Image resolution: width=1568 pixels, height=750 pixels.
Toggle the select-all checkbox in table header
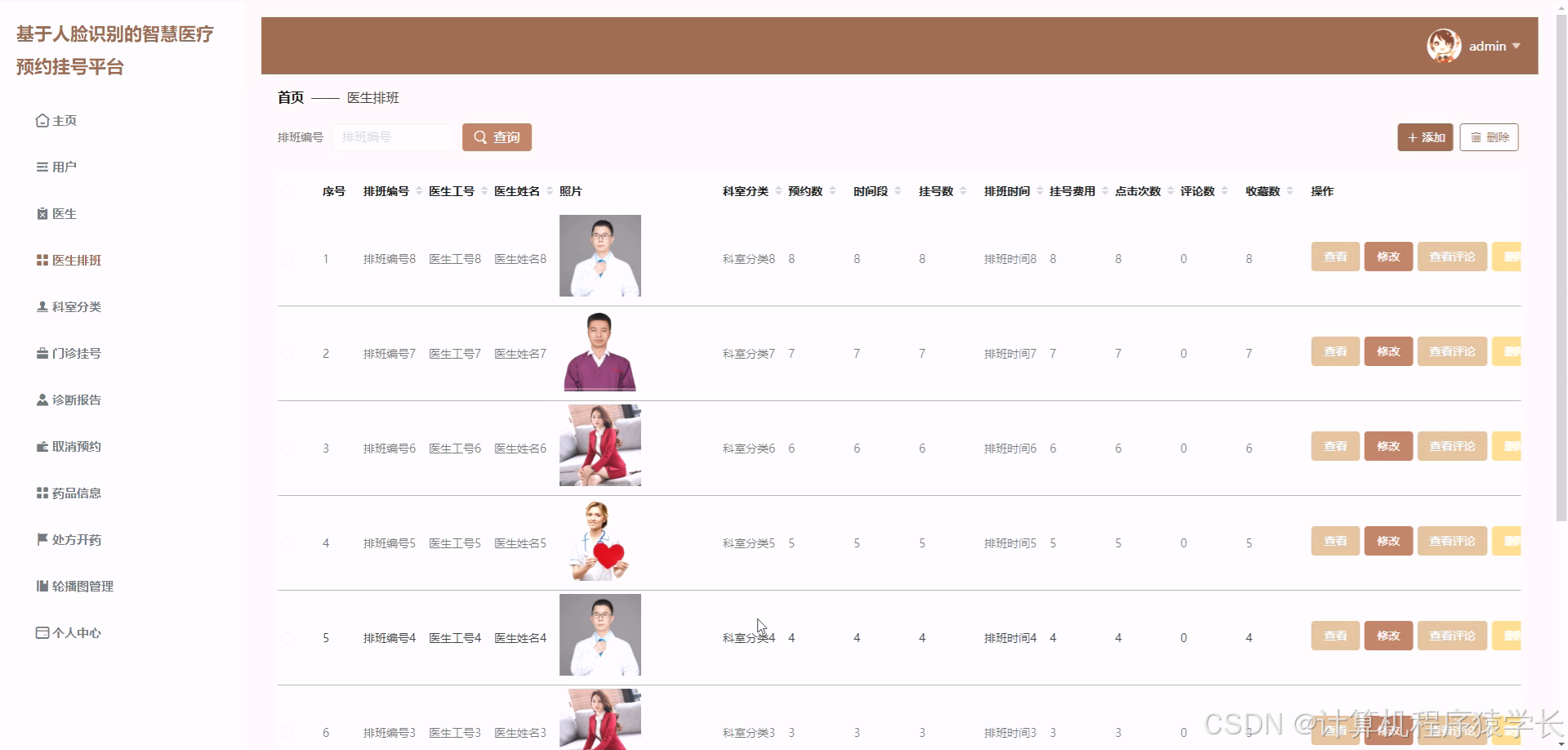(287, 190)
